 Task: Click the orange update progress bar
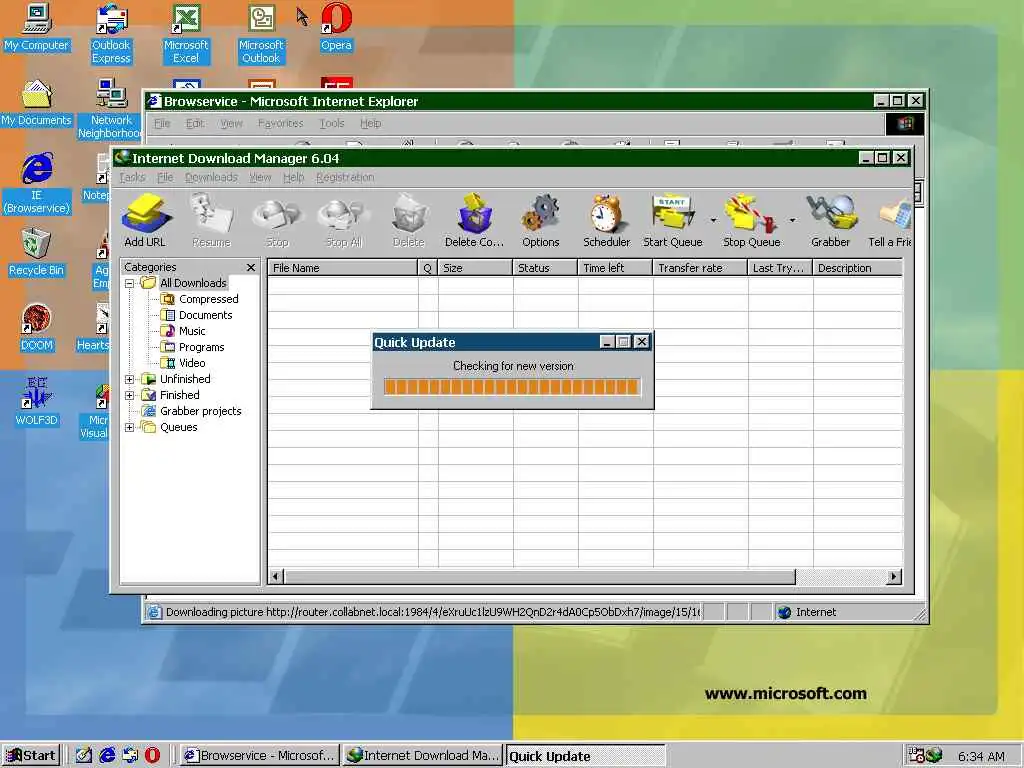click(512, 387)
